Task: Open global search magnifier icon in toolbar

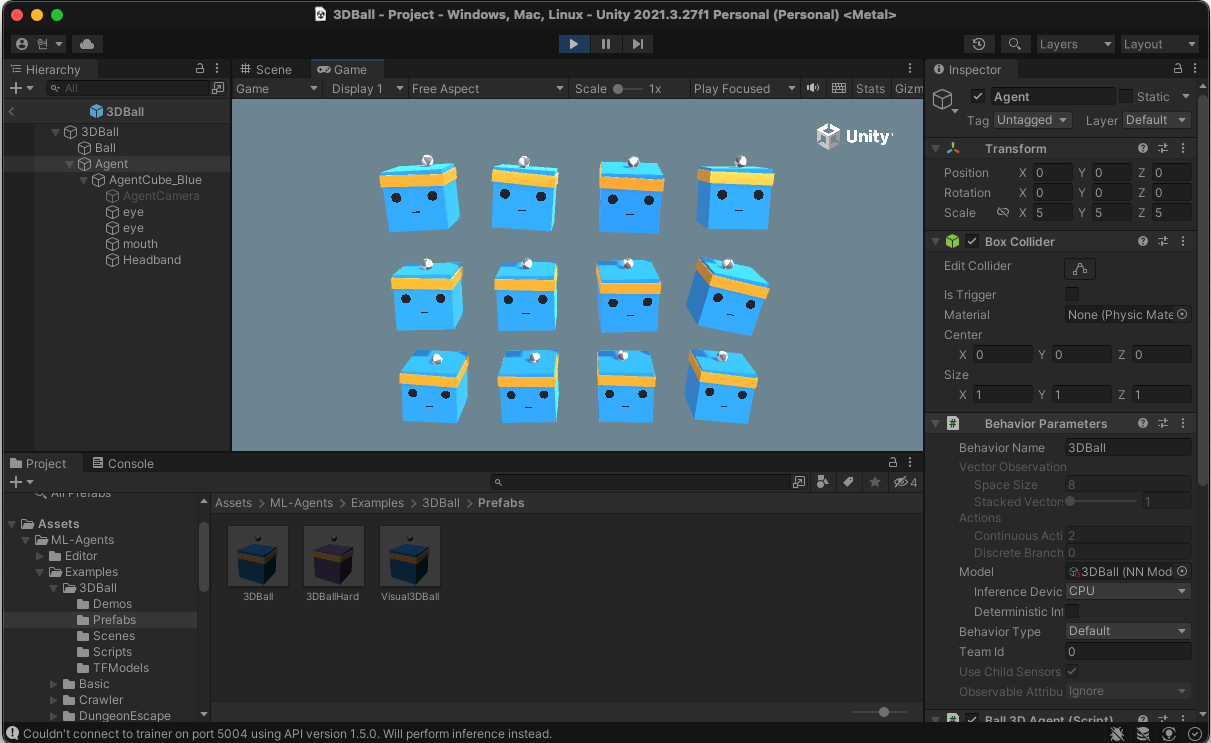Action: (1015, 44)
